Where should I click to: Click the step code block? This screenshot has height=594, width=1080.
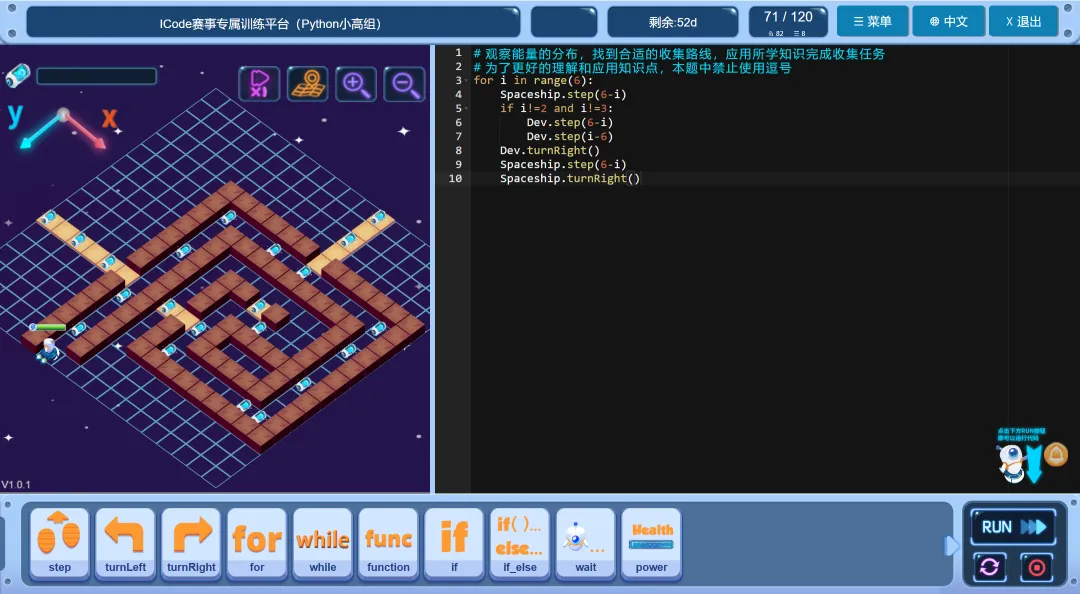59,544
